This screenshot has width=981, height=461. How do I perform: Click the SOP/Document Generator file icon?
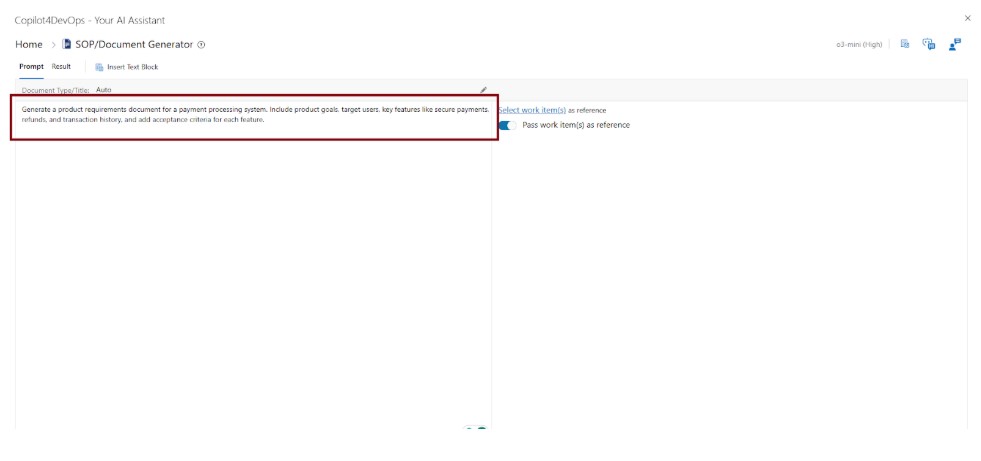pos(66,44)
